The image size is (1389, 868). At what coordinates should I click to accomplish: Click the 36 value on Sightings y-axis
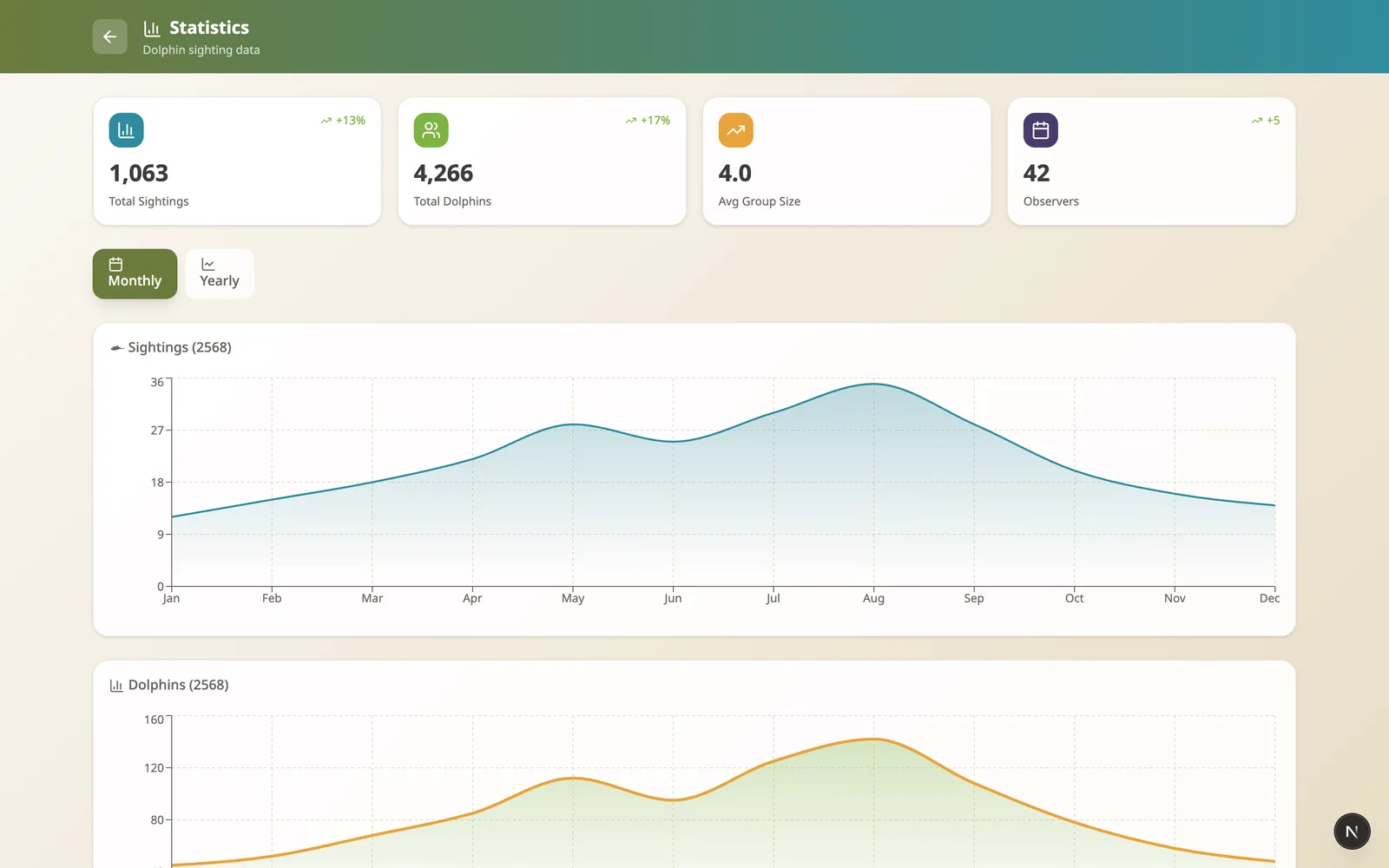157,382
